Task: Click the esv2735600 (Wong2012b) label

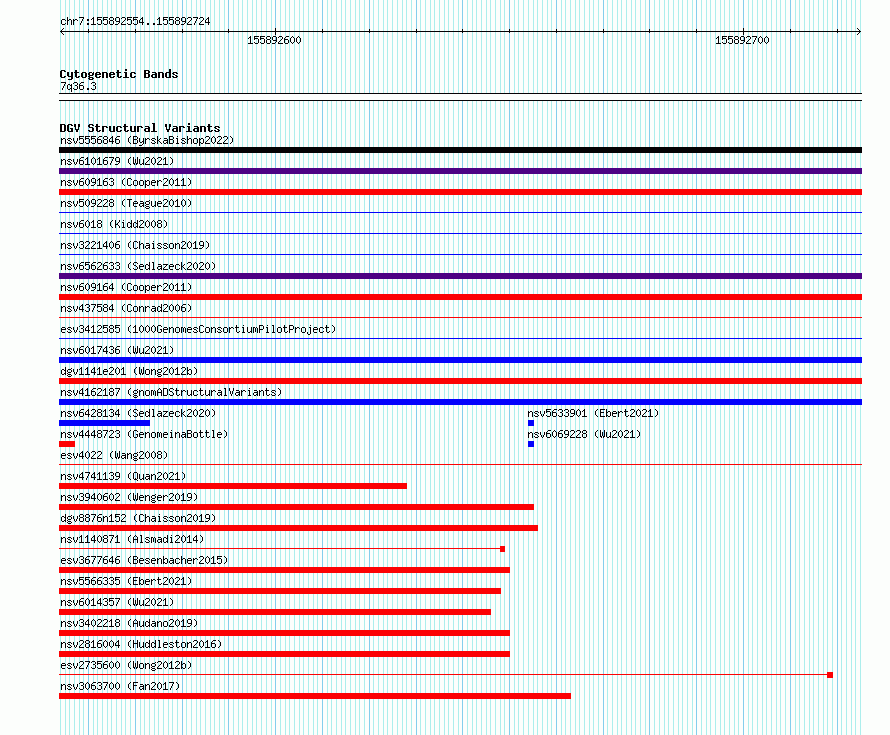Action: (126, 665)
